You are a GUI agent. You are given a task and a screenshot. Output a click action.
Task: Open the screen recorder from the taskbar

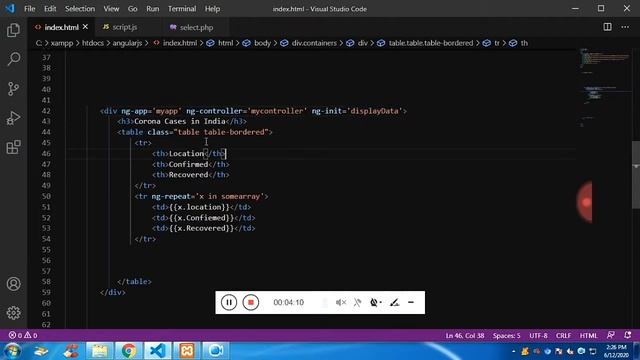coord(215,351)
